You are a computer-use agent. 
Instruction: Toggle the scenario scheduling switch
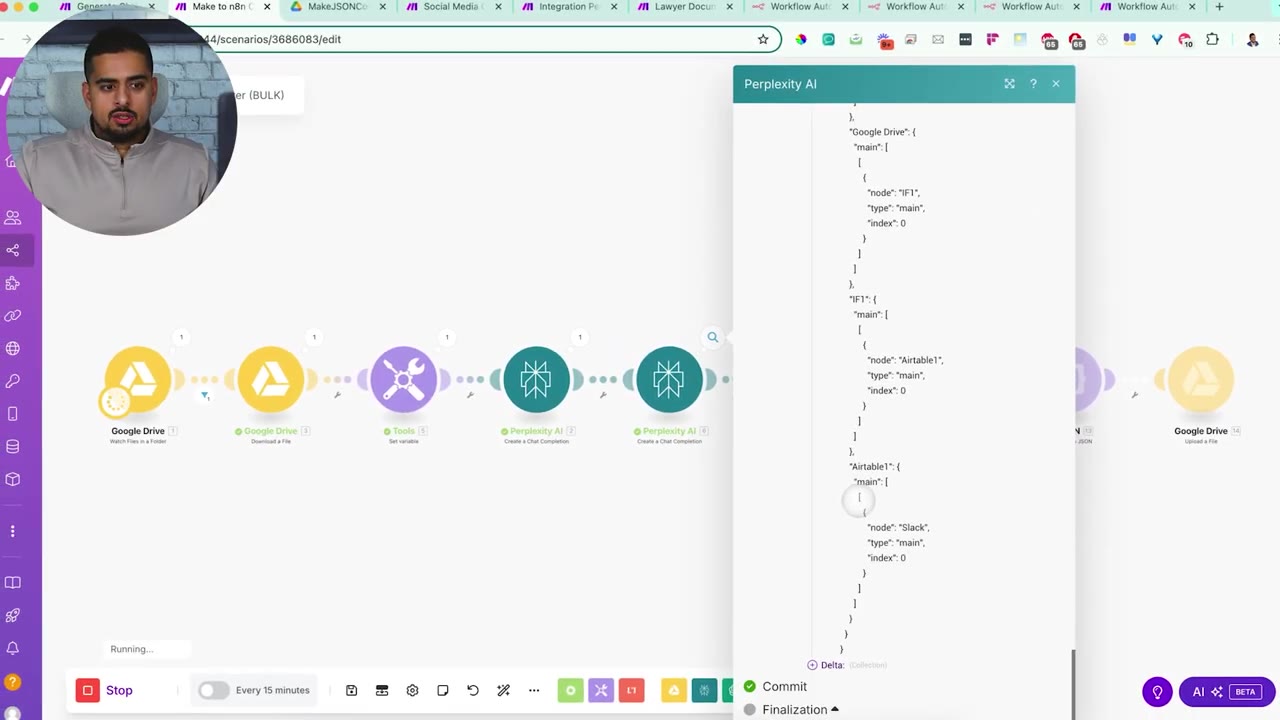[213, 690]
